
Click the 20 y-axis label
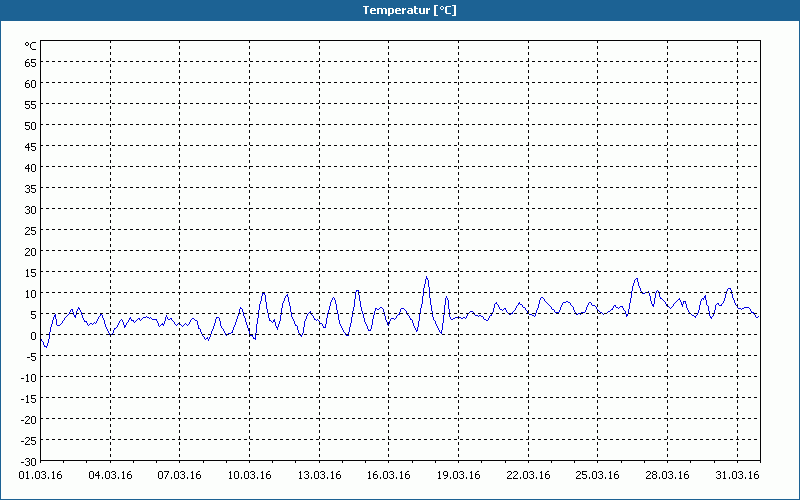click(x=31, y=252)
